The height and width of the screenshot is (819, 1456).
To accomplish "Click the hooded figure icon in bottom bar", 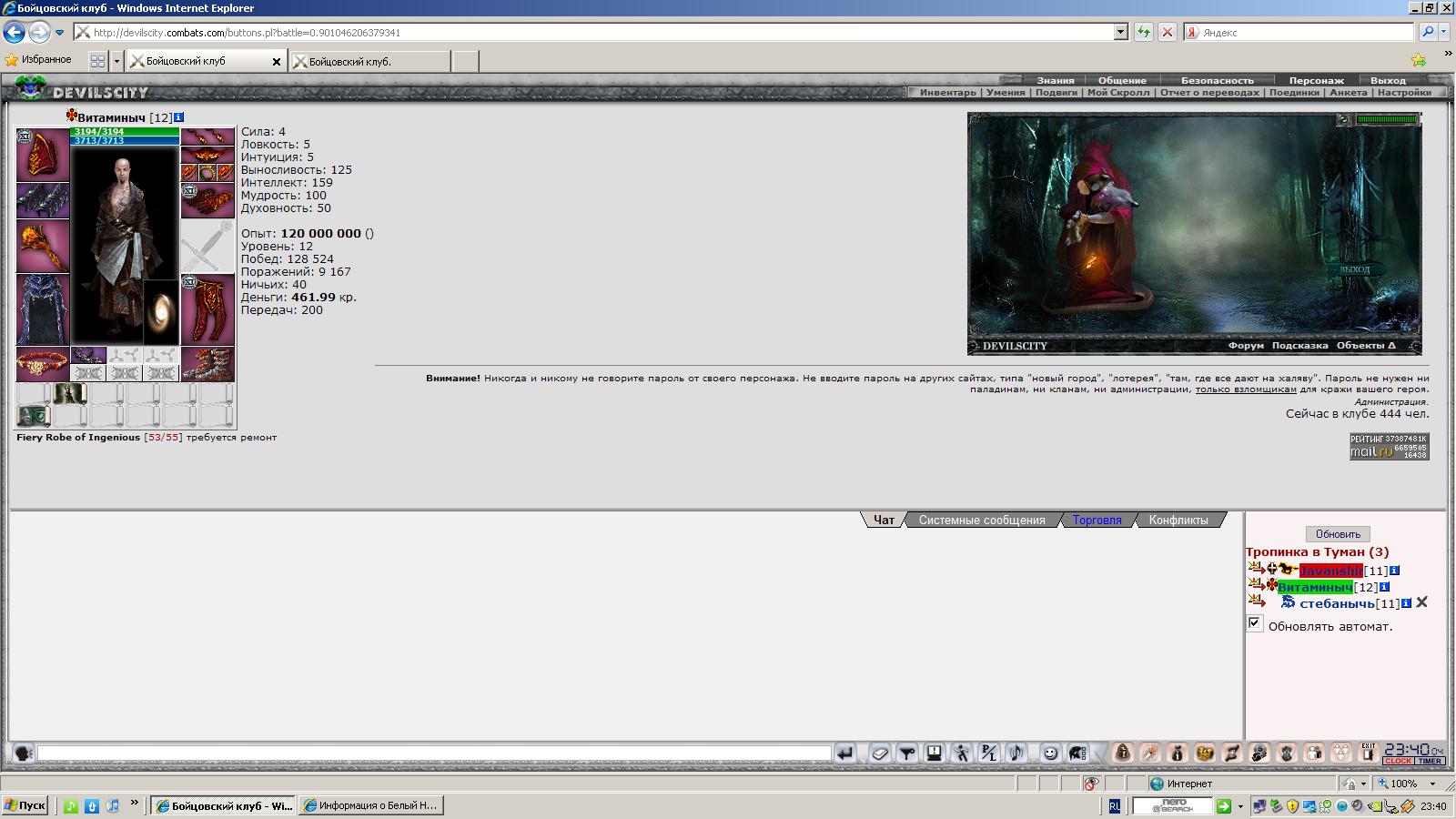I will [1123, 753].
